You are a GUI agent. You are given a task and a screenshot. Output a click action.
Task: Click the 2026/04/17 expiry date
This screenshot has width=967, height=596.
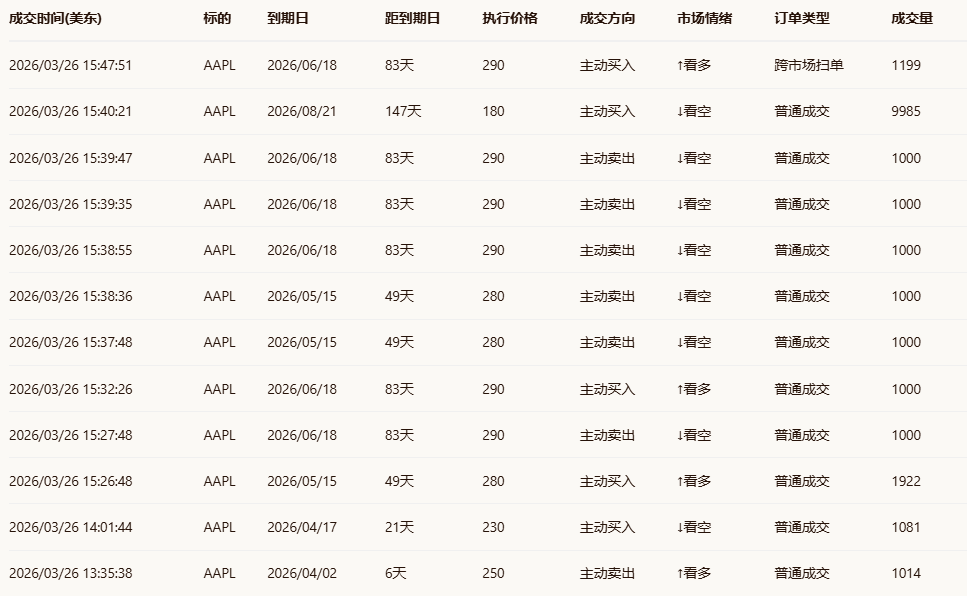point(302,527)
